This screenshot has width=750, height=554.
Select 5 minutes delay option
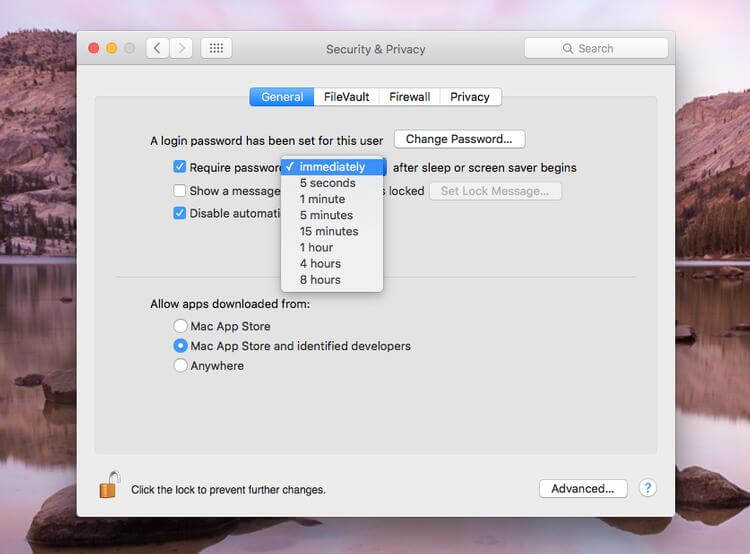[332, 215]
